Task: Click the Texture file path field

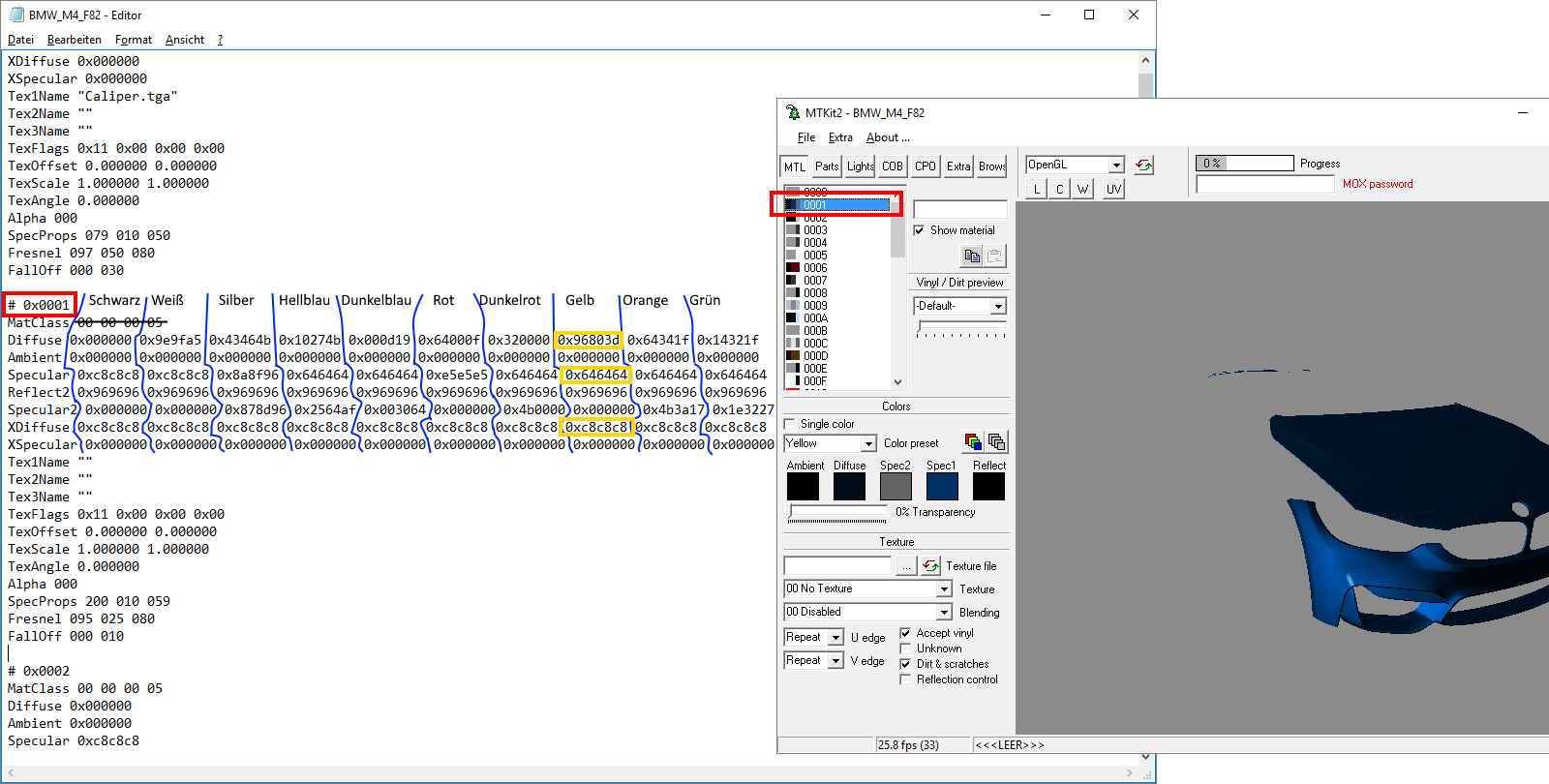Action: click(x=837, y=565)
